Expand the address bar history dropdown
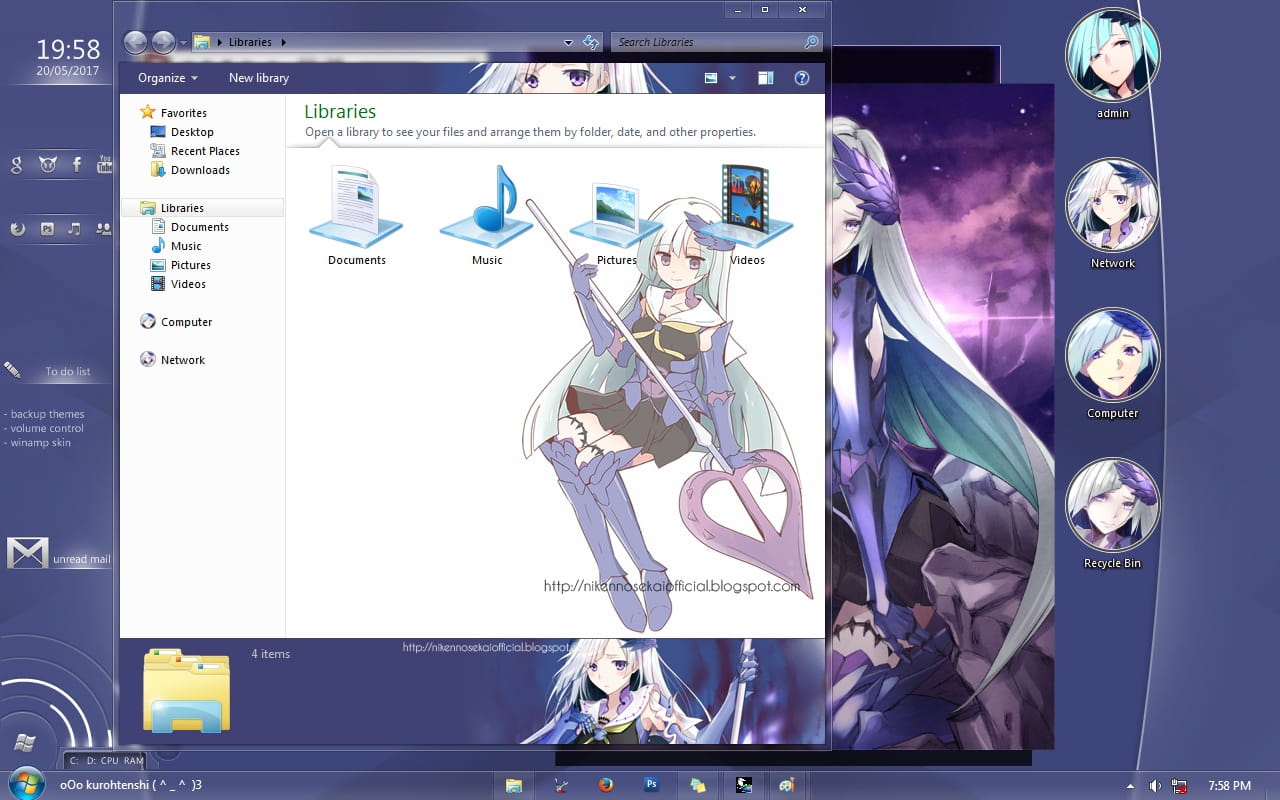The image size is (1280, 800). [x=568, y=42]
